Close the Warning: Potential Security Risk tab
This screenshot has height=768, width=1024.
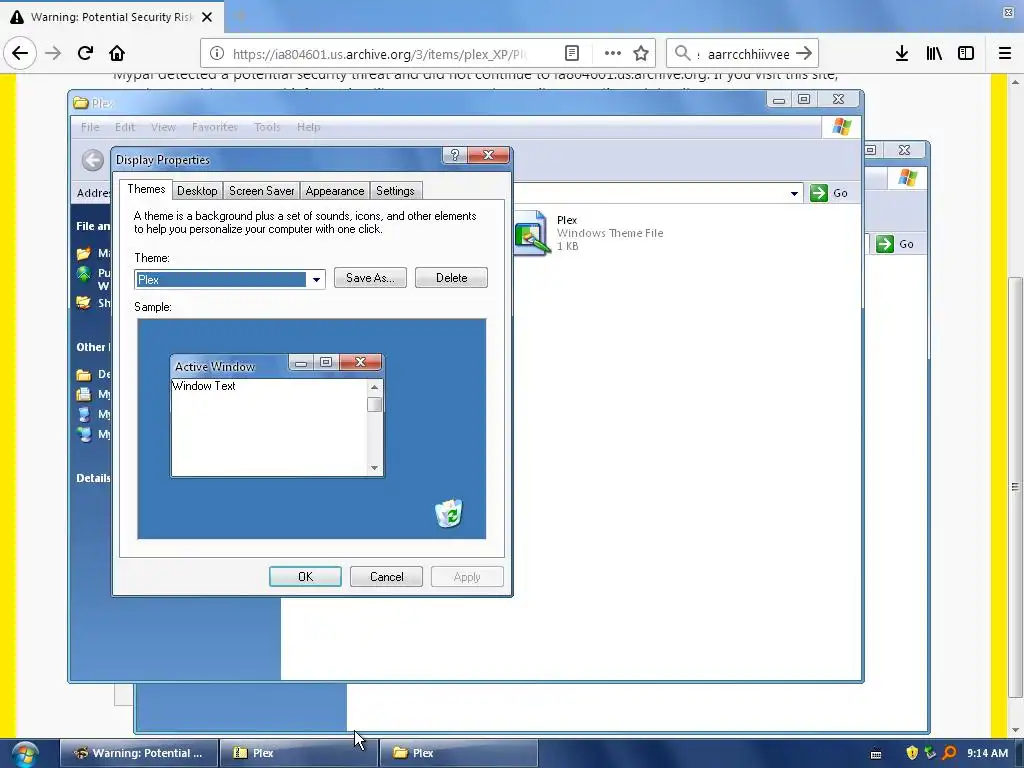point(207,17)
